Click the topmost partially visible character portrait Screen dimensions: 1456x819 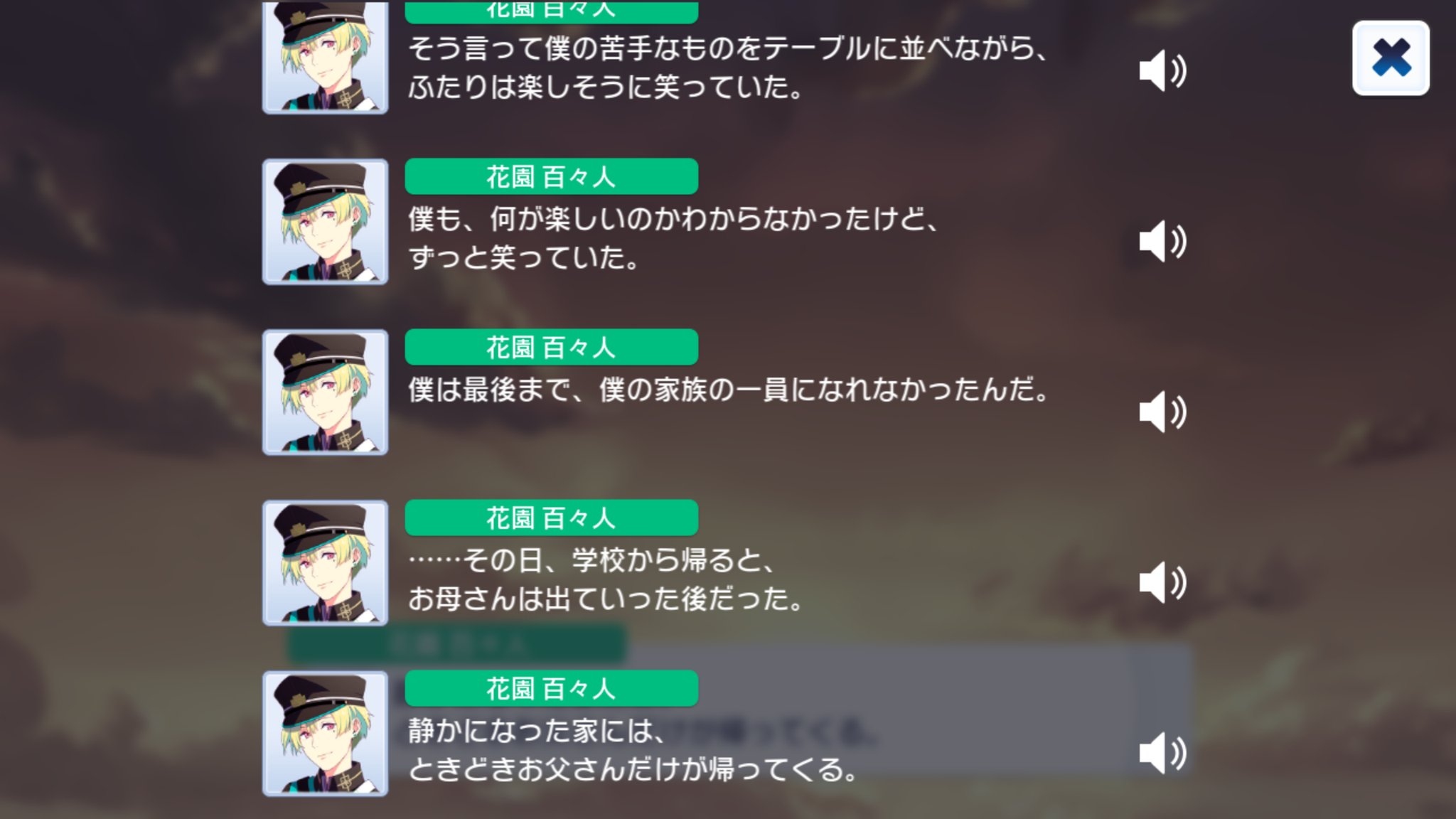point(325,57)
